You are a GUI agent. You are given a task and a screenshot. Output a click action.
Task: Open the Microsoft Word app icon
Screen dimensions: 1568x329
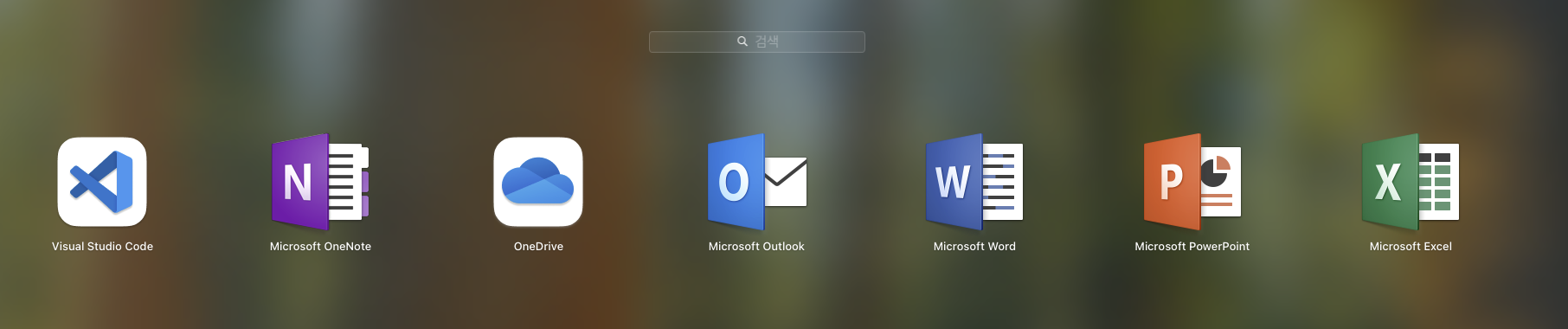[x=974, y=182]
